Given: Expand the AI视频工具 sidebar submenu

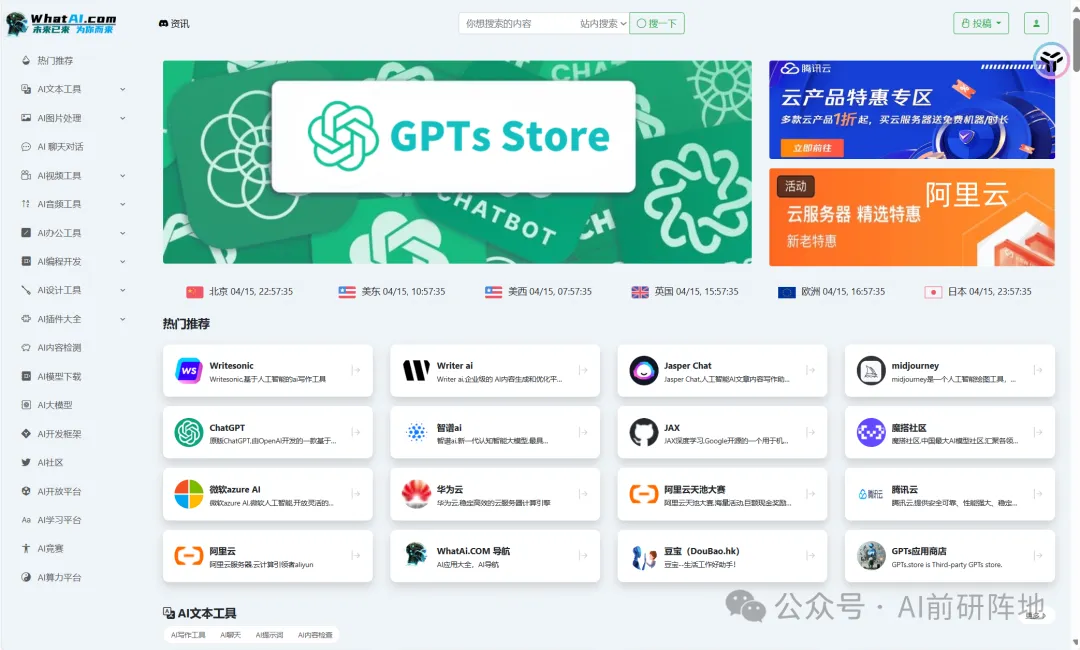Looking at the screenshot, I should [123, 176].
